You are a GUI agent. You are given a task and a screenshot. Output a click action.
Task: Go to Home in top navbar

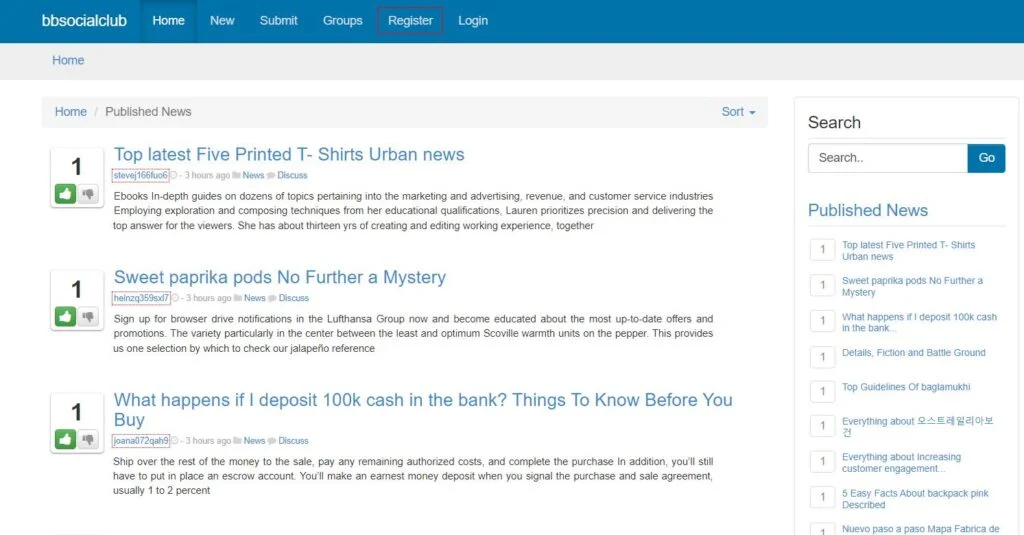[x=168, y=21]
